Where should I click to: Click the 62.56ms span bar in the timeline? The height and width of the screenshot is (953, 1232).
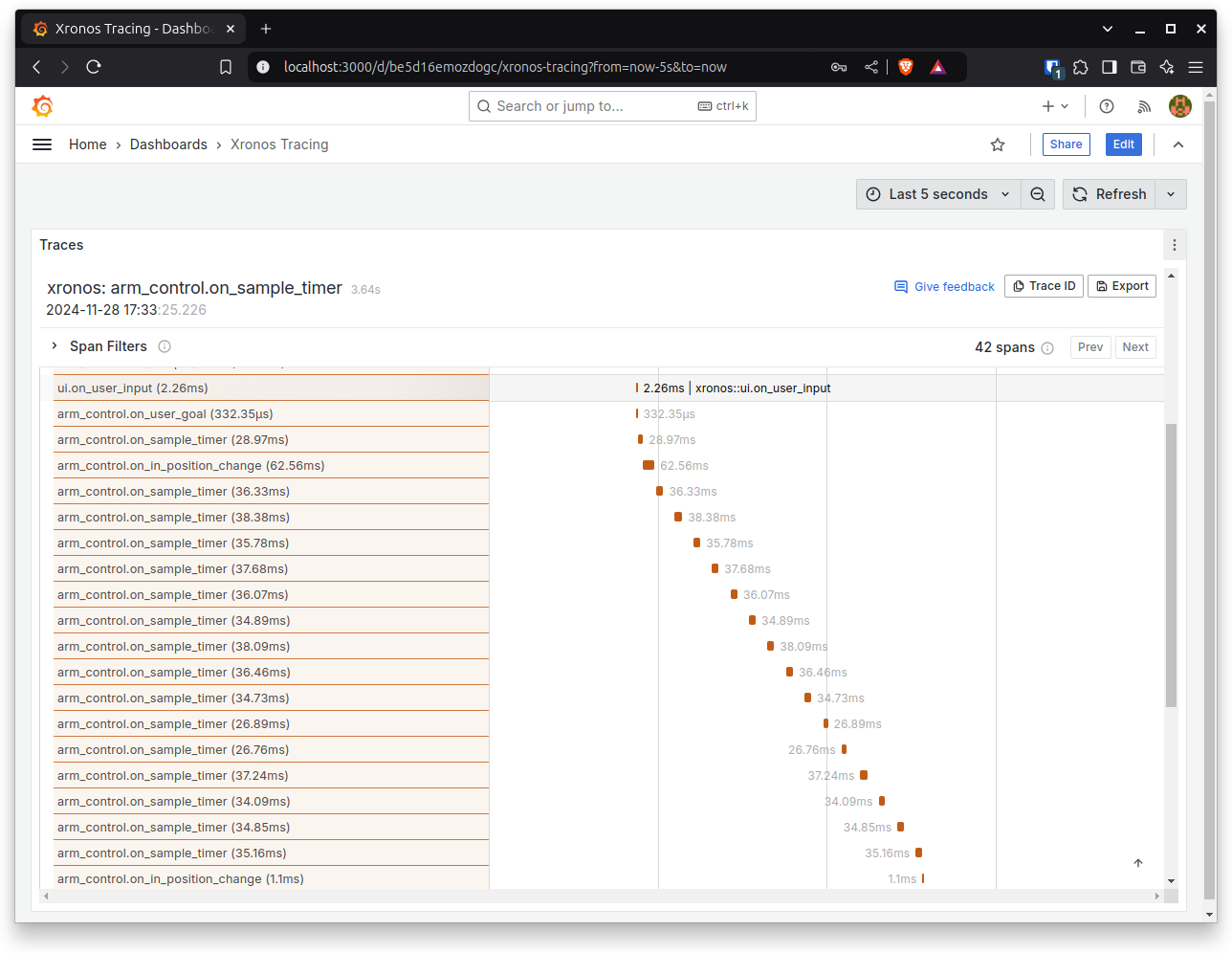649,466
